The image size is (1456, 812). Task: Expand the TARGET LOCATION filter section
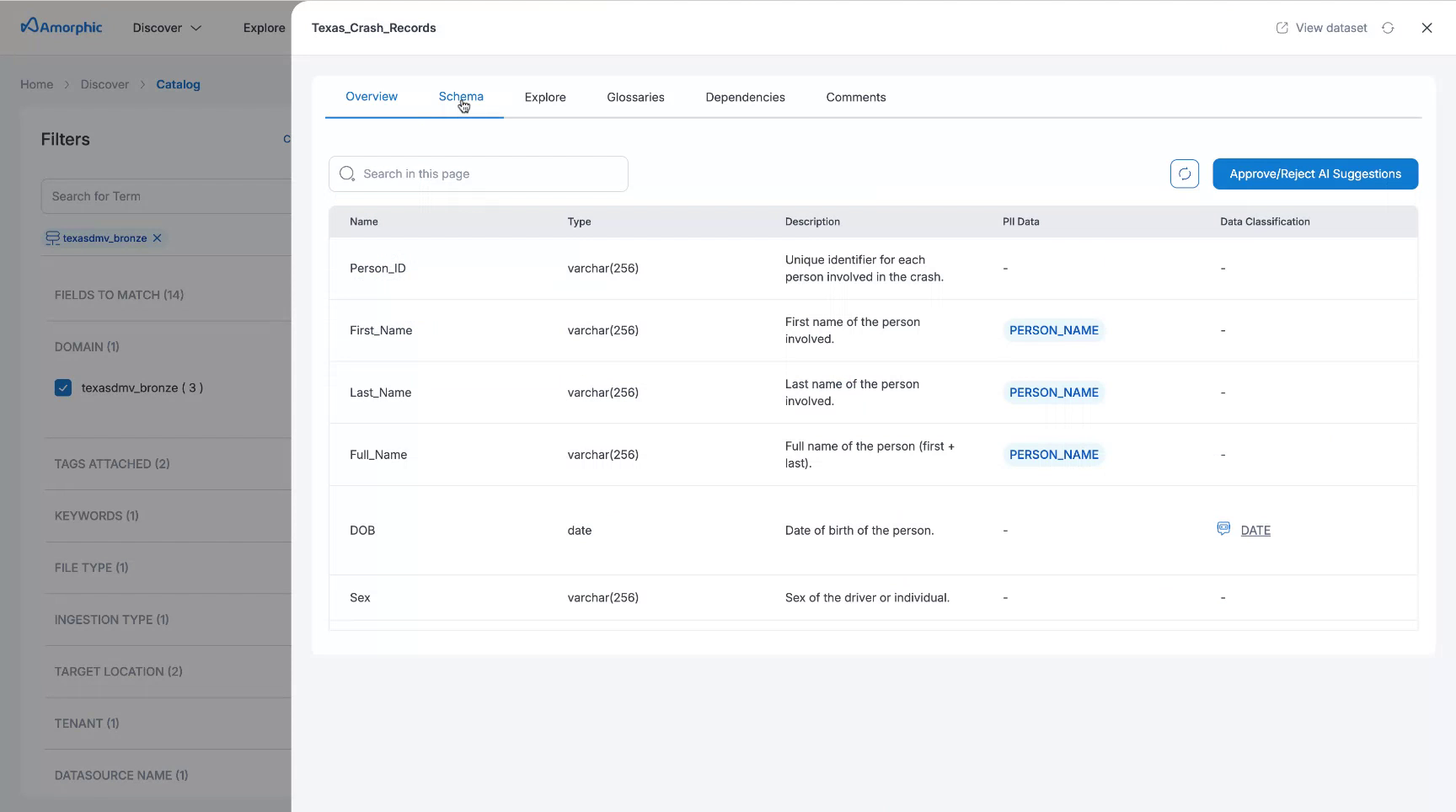(x=117, y=671)
